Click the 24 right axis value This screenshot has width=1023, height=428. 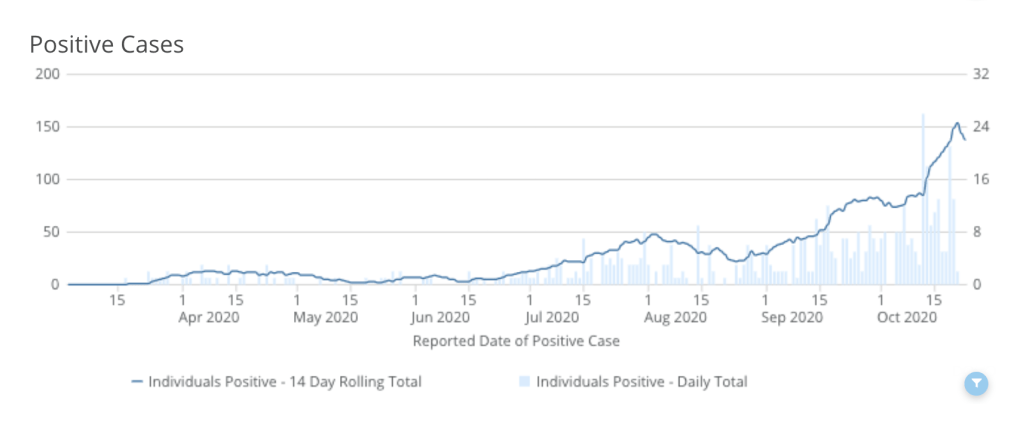(980, 127)
